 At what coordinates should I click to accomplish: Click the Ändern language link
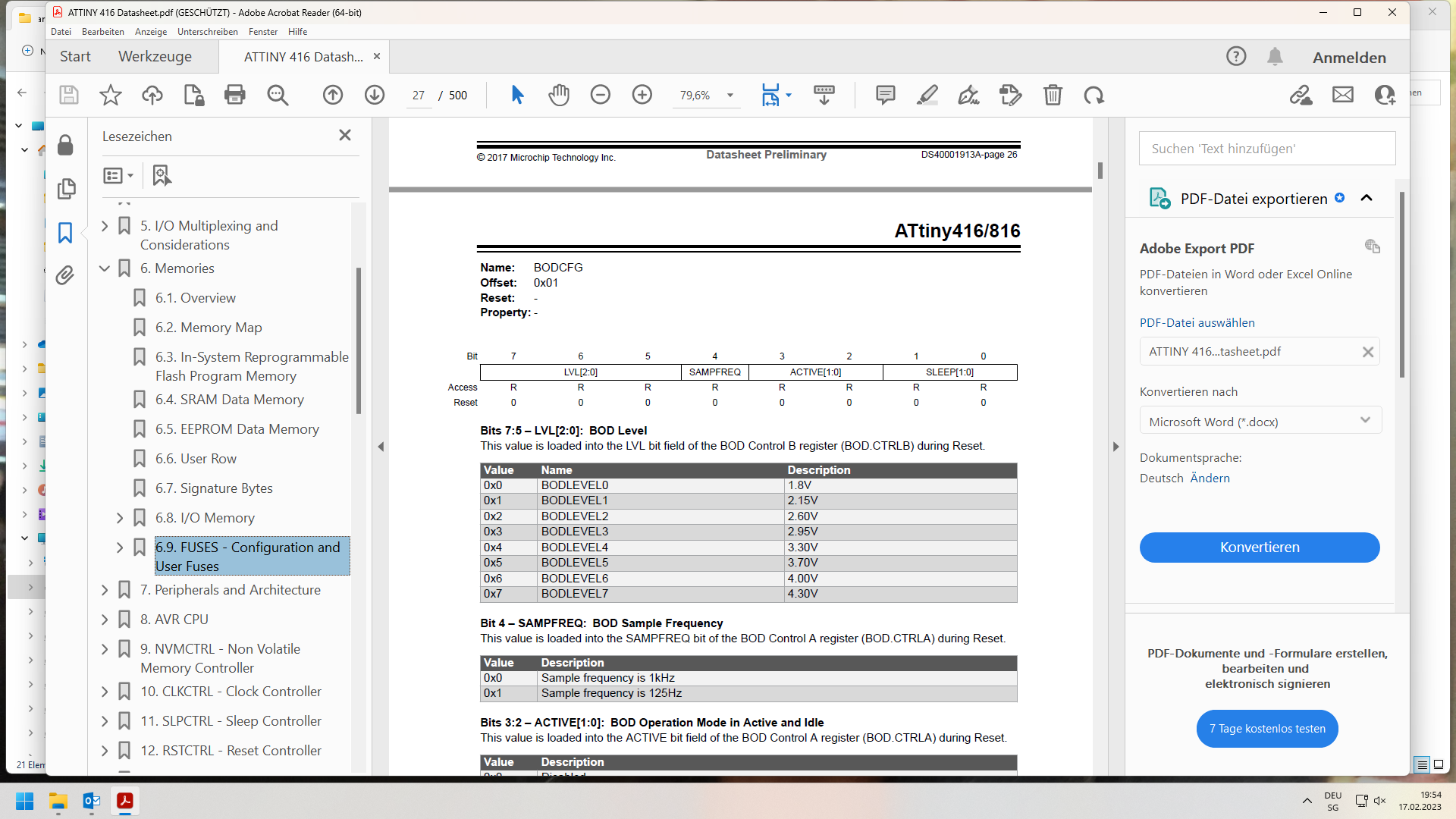[1210, 478]
